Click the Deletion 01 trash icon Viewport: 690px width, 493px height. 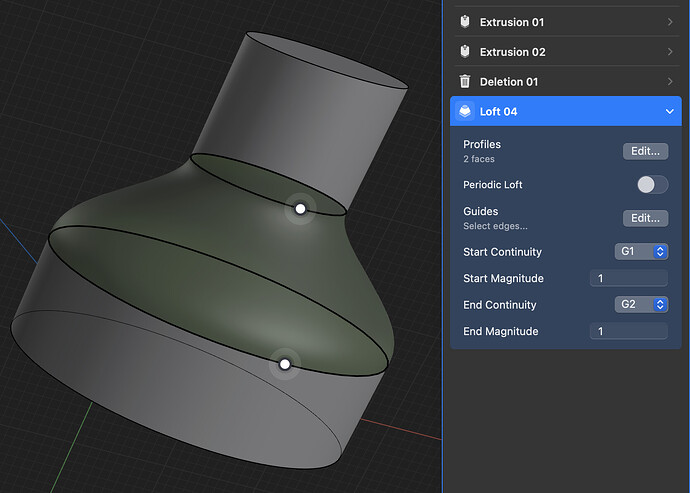(x=464, y=82)
